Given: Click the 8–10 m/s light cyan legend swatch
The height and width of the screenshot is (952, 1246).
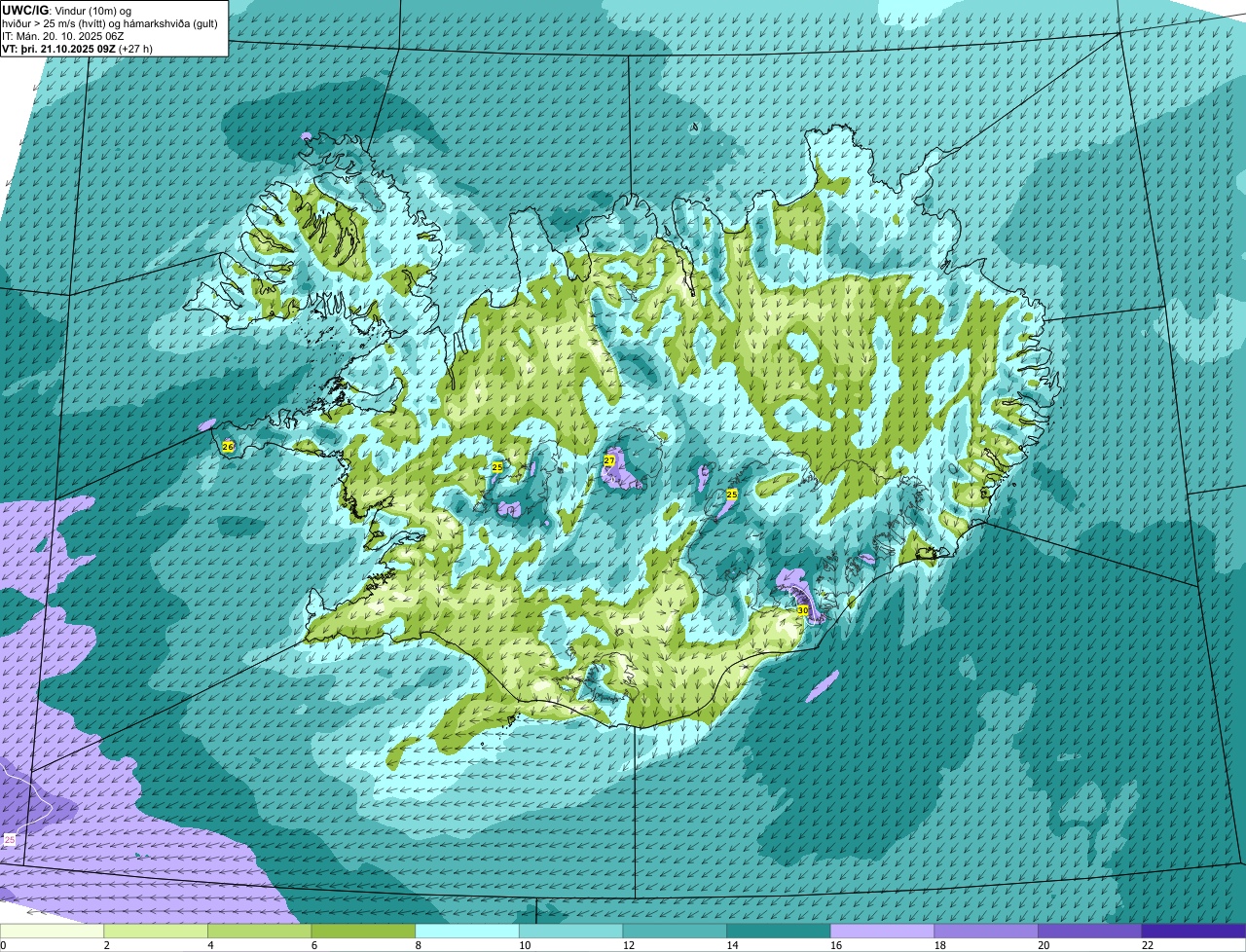Looking at the screenshot, I should (x=467, y=931).
